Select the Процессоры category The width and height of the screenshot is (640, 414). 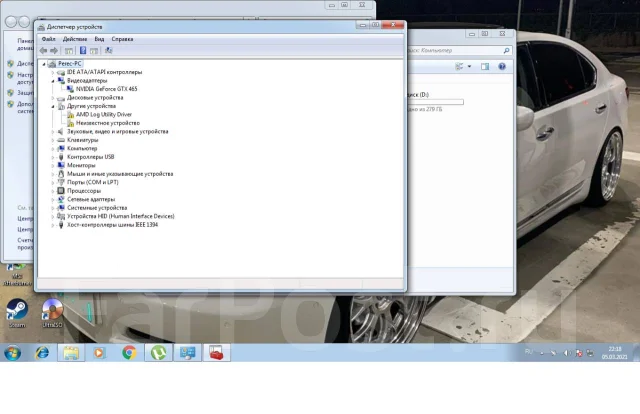pyautogui.click(x=84, y=191)
